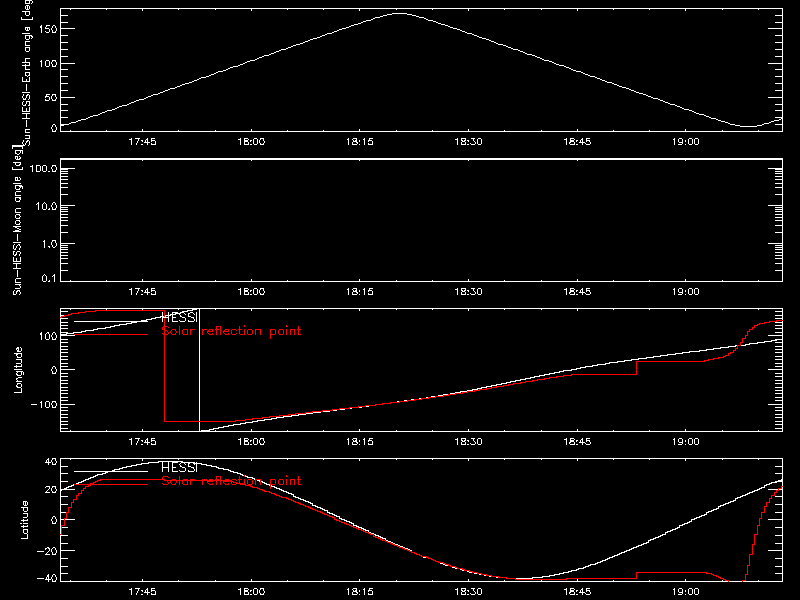Screen dimensions: 800x600
Task: Click the '19:00' label under Latitude plot
Action: (x=686, y=592)
